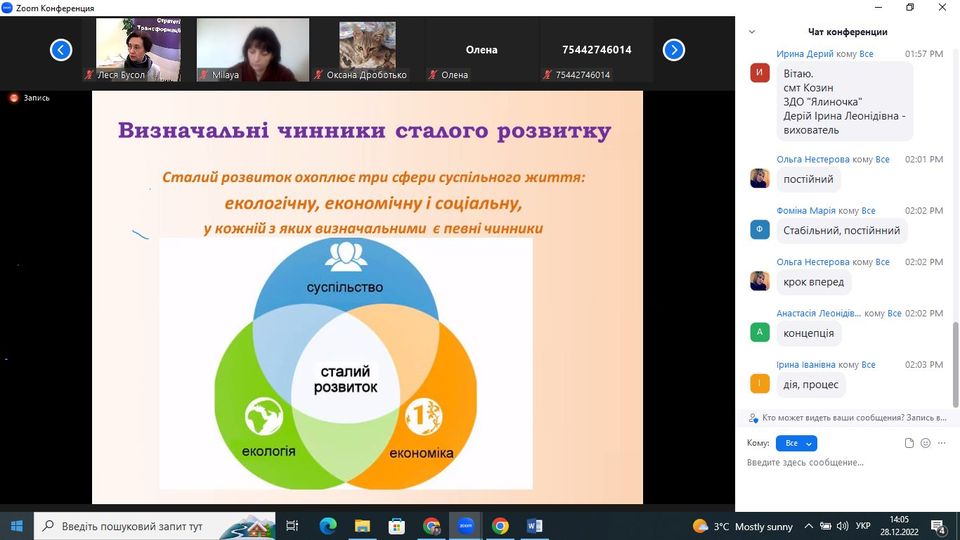Collapse the chat panel chevron
Screen dimensions: 960x540
(752, 32)
